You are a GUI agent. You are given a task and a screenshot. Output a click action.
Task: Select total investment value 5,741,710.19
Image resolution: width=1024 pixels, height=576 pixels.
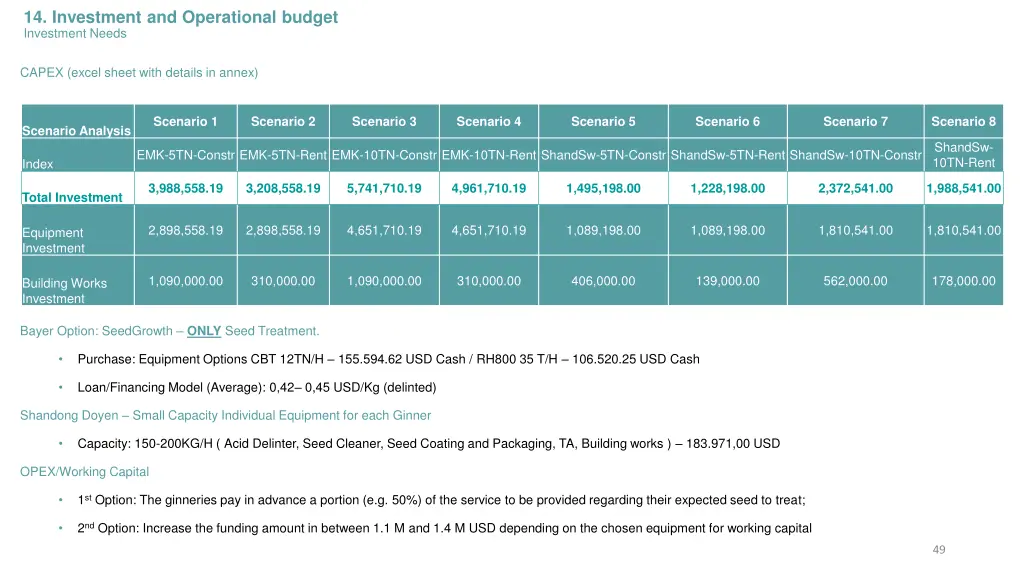click(384, 189)
